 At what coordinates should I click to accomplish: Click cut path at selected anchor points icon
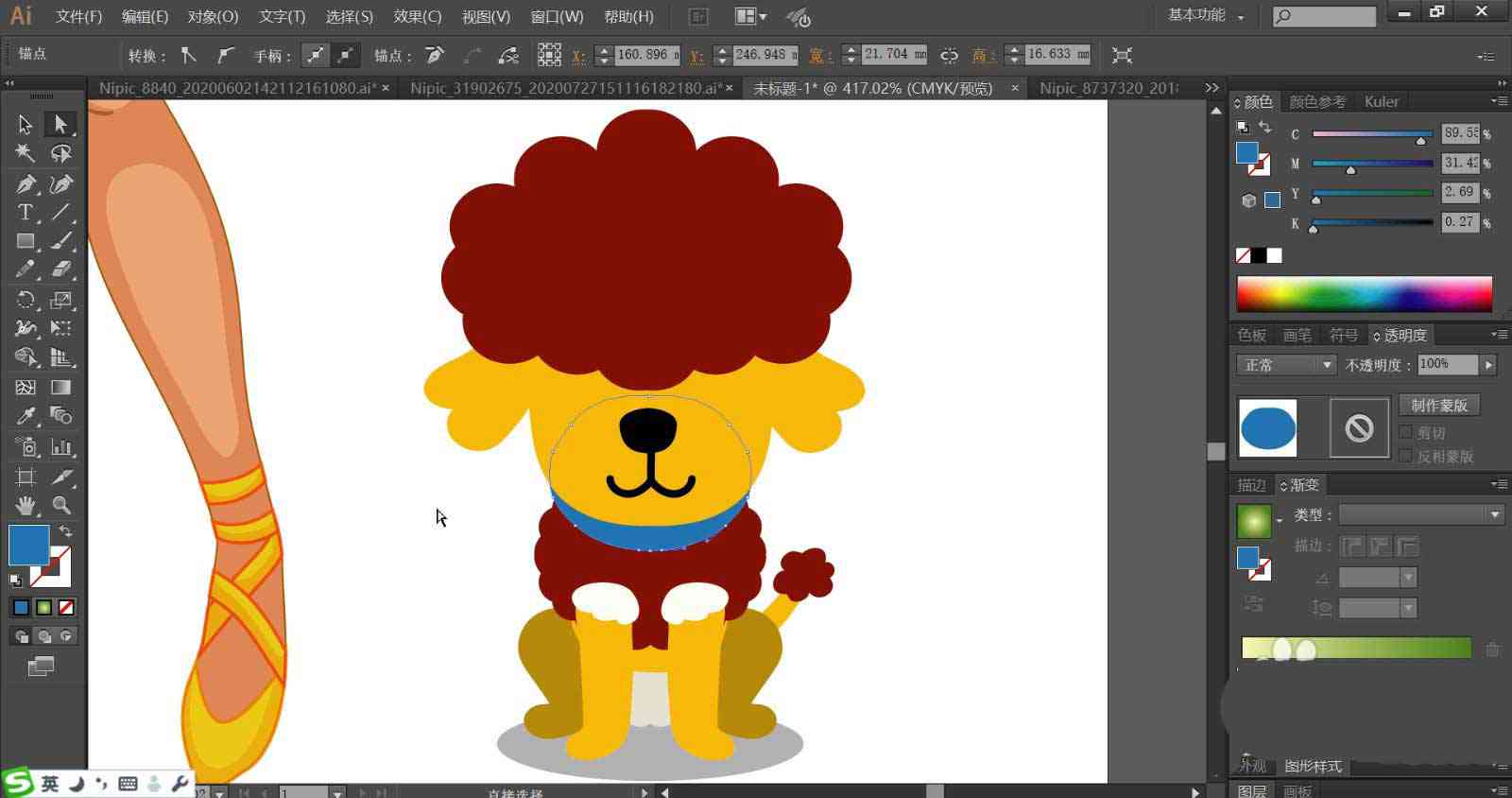click(x=508, y=55)
